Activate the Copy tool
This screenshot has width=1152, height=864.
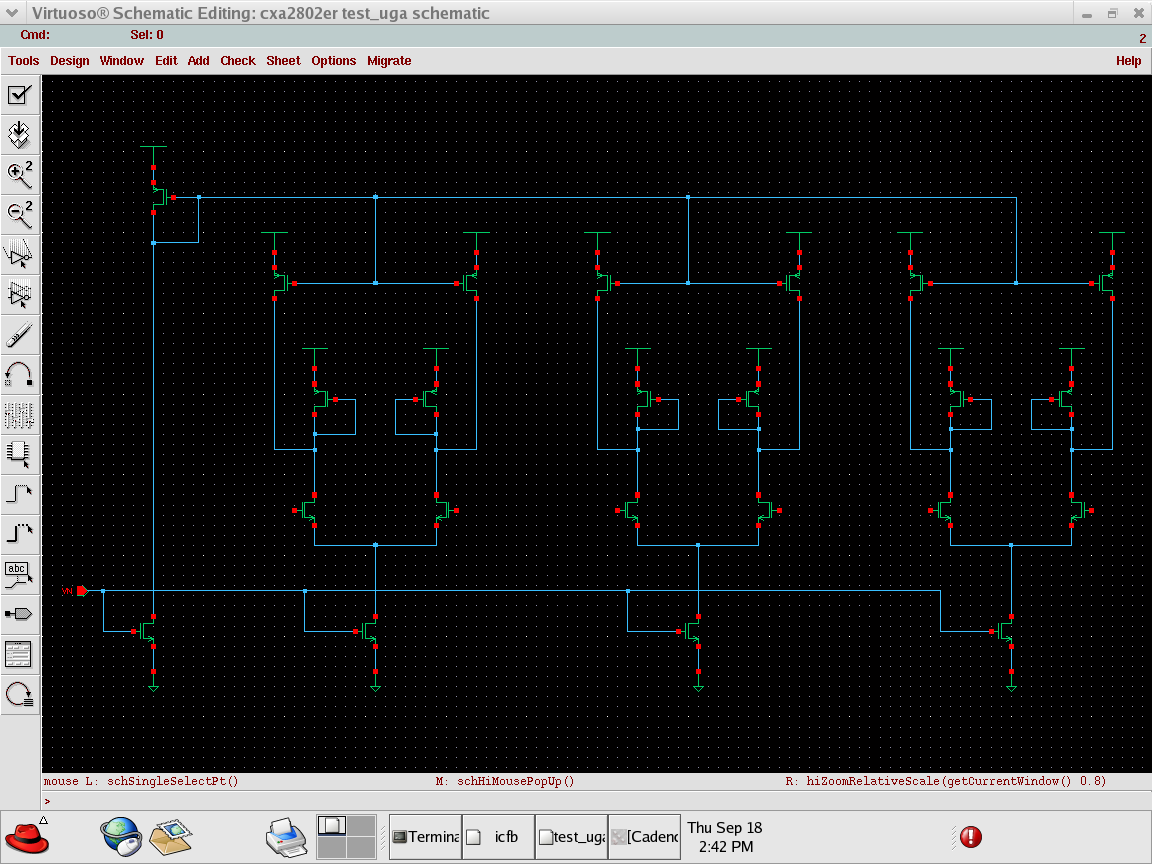click(20, 294)
